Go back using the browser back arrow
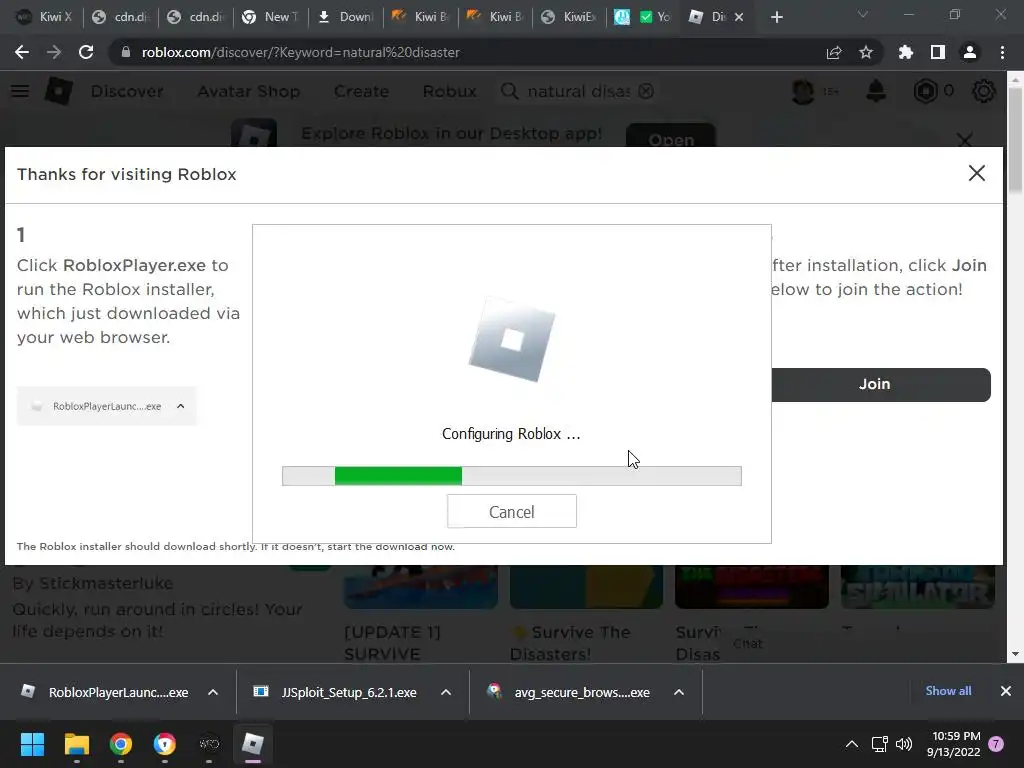Image resolution: width=1024 pixels, height=768 pixels. 22,52
